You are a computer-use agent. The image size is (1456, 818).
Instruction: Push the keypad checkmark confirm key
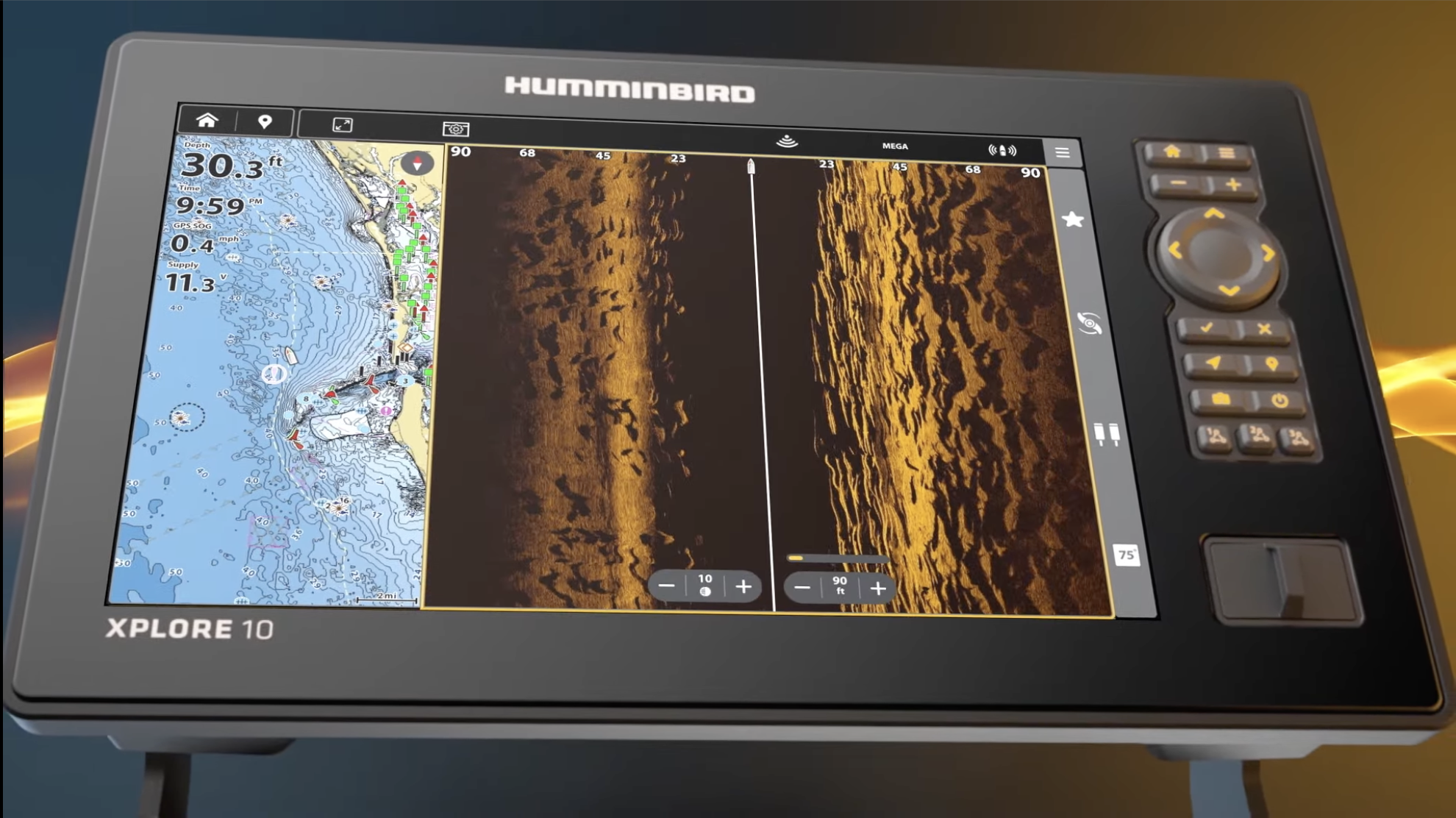[1207, 328]
